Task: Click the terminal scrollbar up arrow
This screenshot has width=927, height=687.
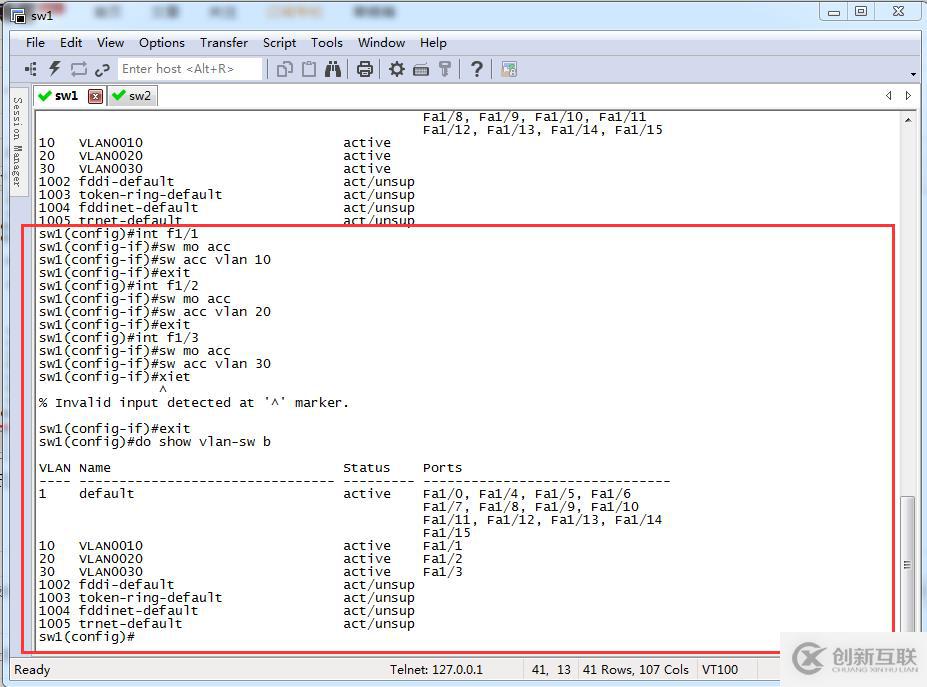Action: coord(908,120)
